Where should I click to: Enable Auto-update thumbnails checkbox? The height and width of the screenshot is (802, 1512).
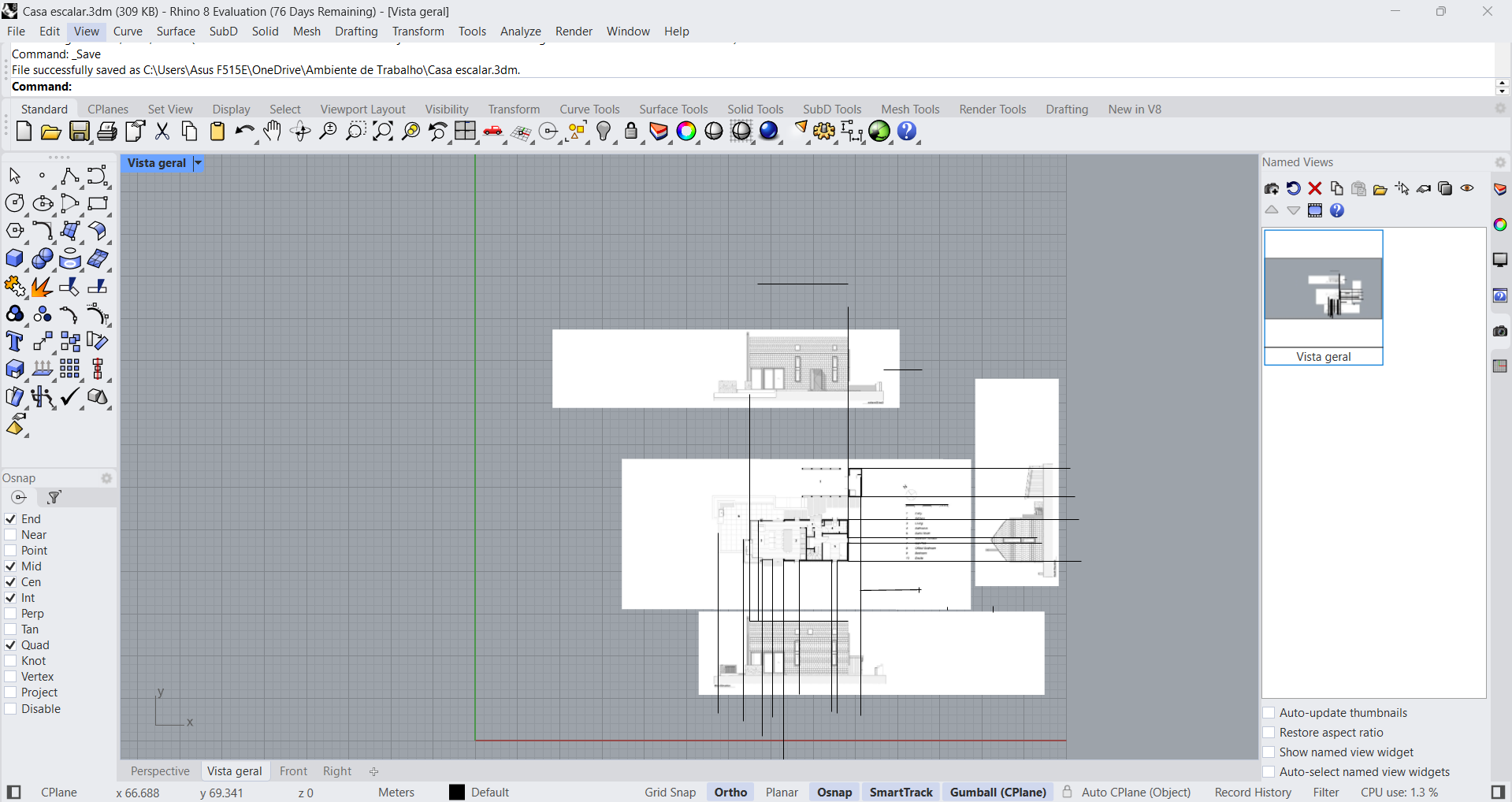coord(1269,713)
